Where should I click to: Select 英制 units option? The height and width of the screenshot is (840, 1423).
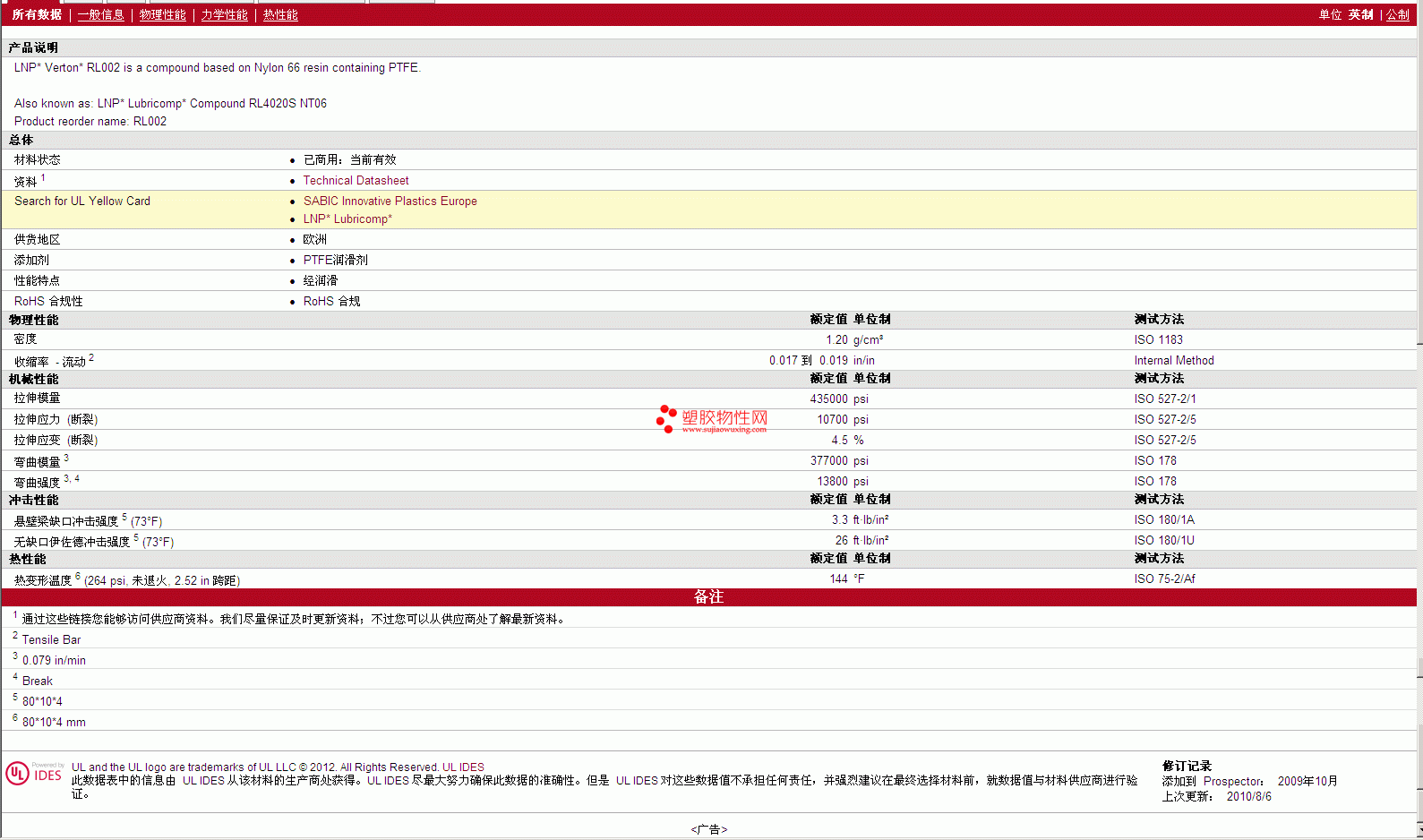[x=1360, y=15]
